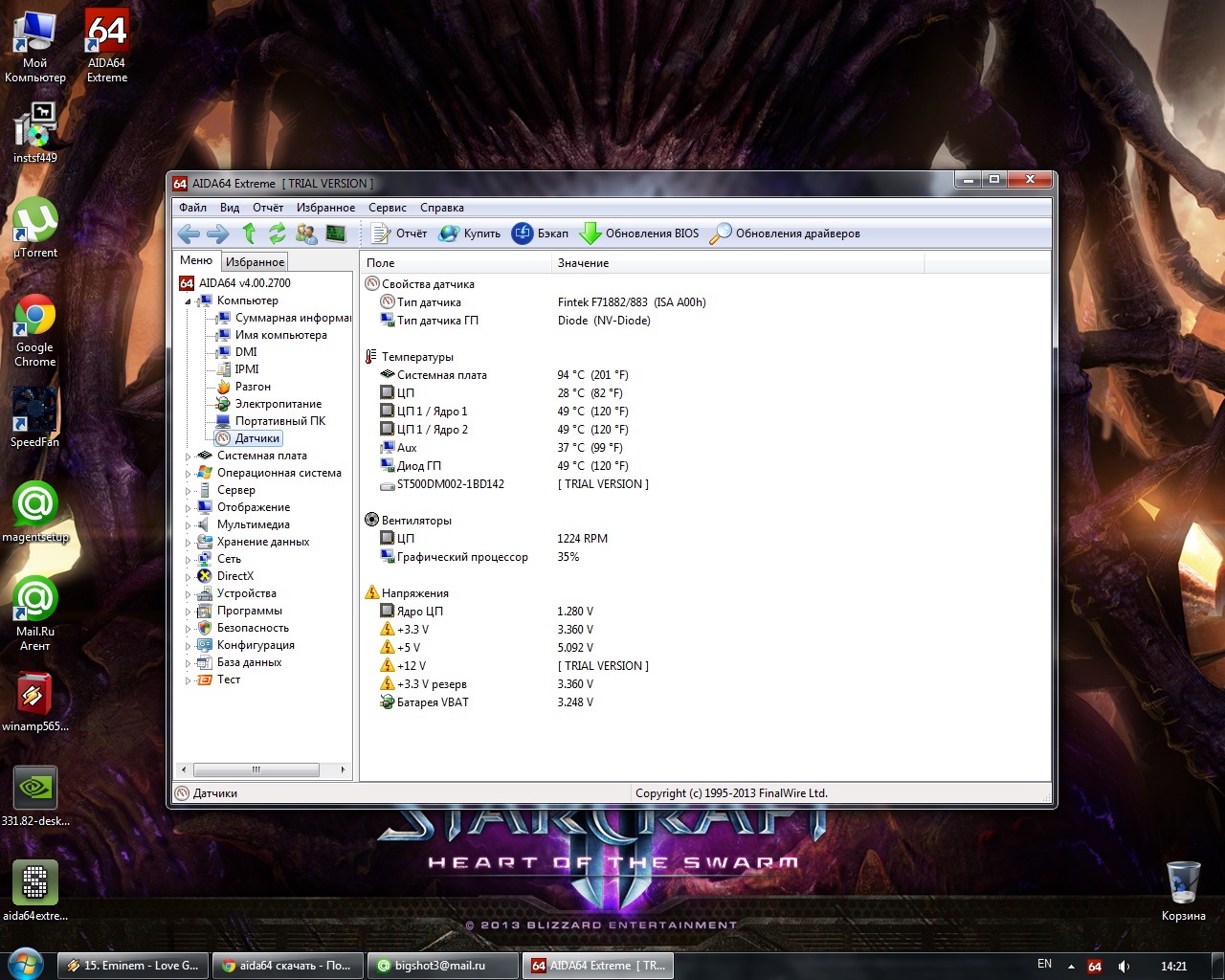Open the Вид menu

pyautogui.click(x=230, y=208)
